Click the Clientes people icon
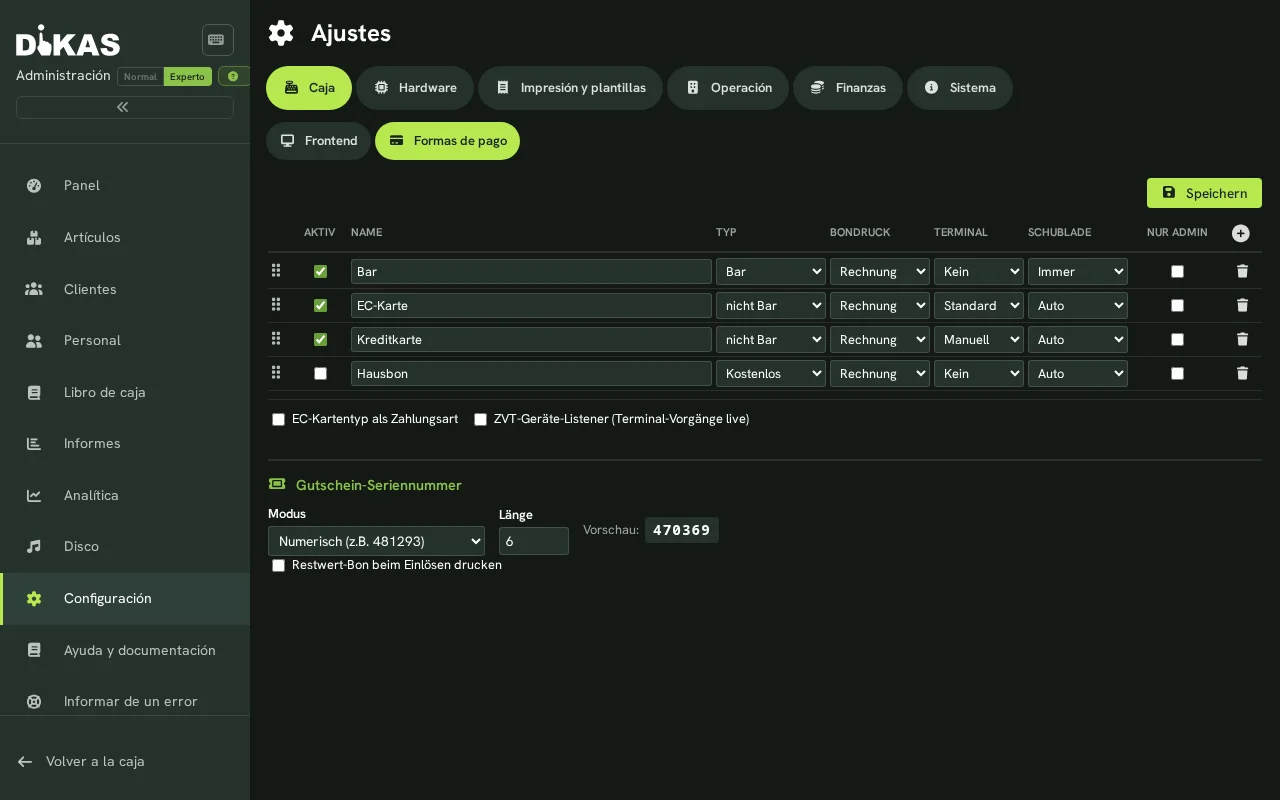This screenshot has height=800, width=1280. (34, 289)
